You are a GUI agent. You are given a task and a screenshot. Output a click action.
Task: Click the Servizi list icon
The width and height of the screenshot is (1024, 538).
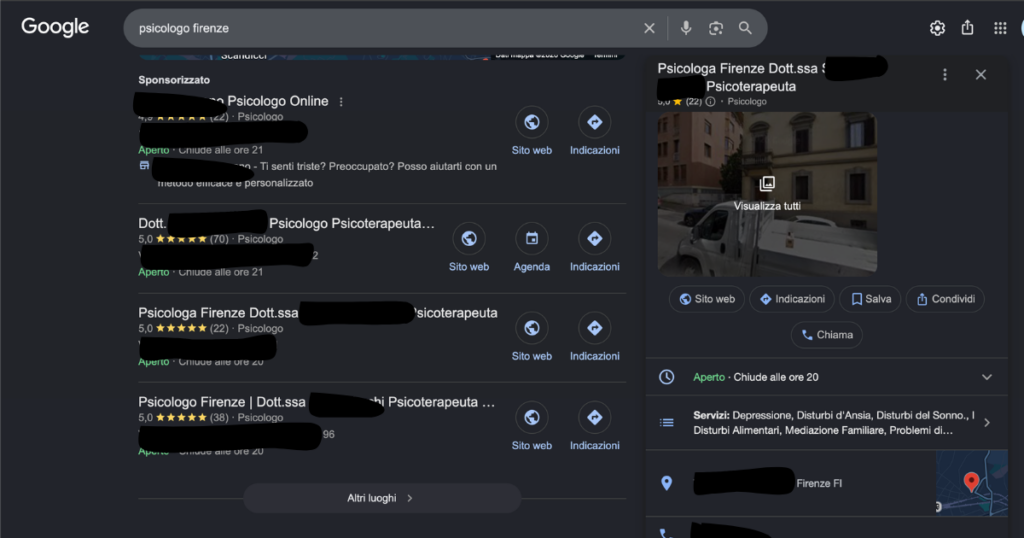[x=666, y=422]
